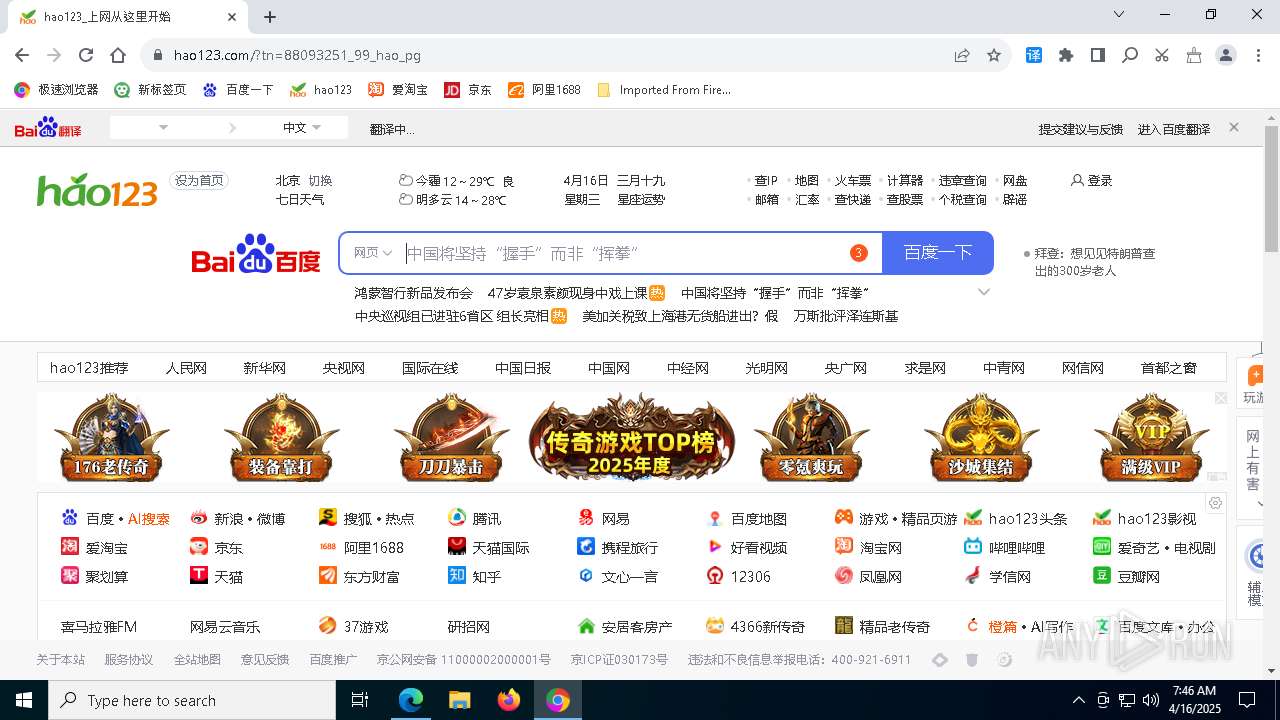Open 176老传奇 game banner
Screen dimensions: 1280x720
click(x=111, y=438)
